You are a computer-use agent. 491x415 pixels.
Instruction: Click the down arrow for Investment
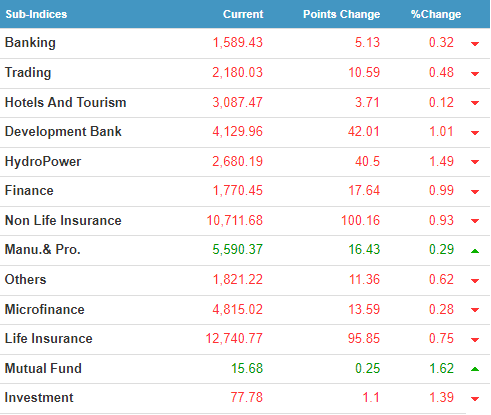click(475, 398)
